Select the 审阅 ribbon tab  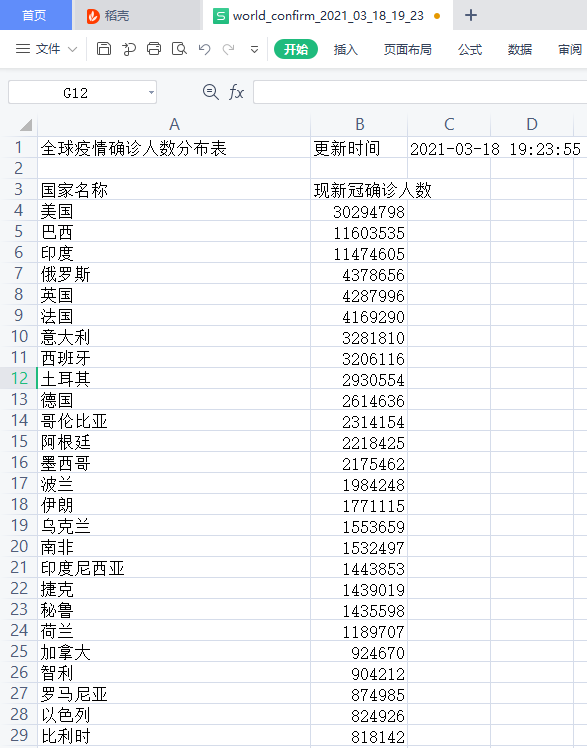pos(570,49)
